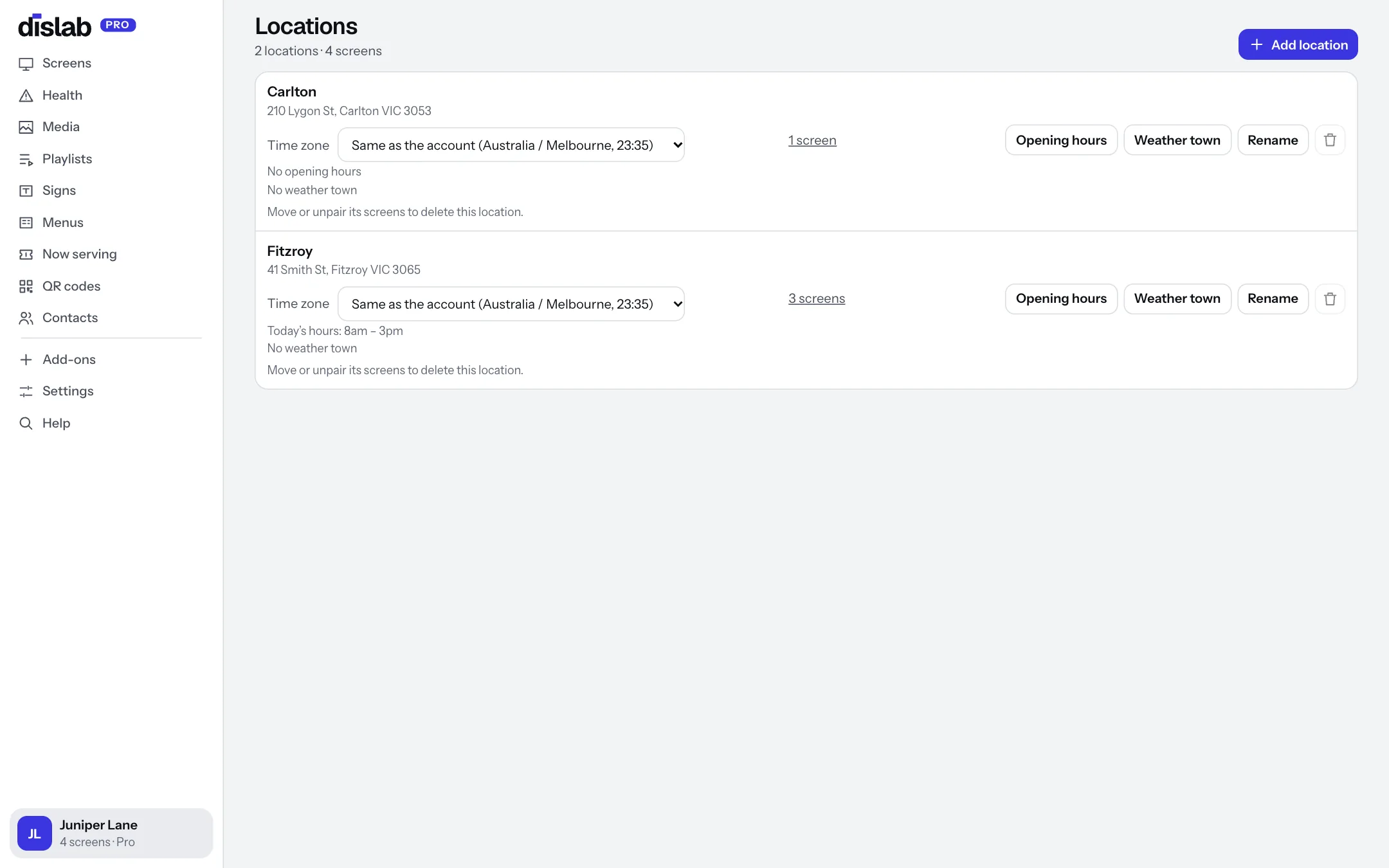Delete Fitzroy location with trash icon
Viewport: 1389px width, 868px height.
click(1330, 299)
